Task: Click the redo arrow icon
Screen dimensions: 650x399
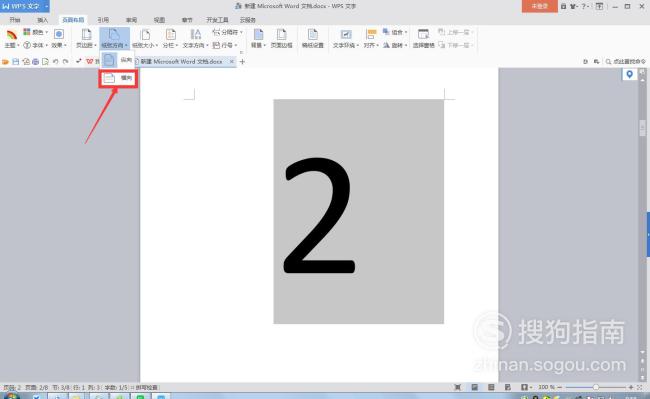Action: coord(66,62)
